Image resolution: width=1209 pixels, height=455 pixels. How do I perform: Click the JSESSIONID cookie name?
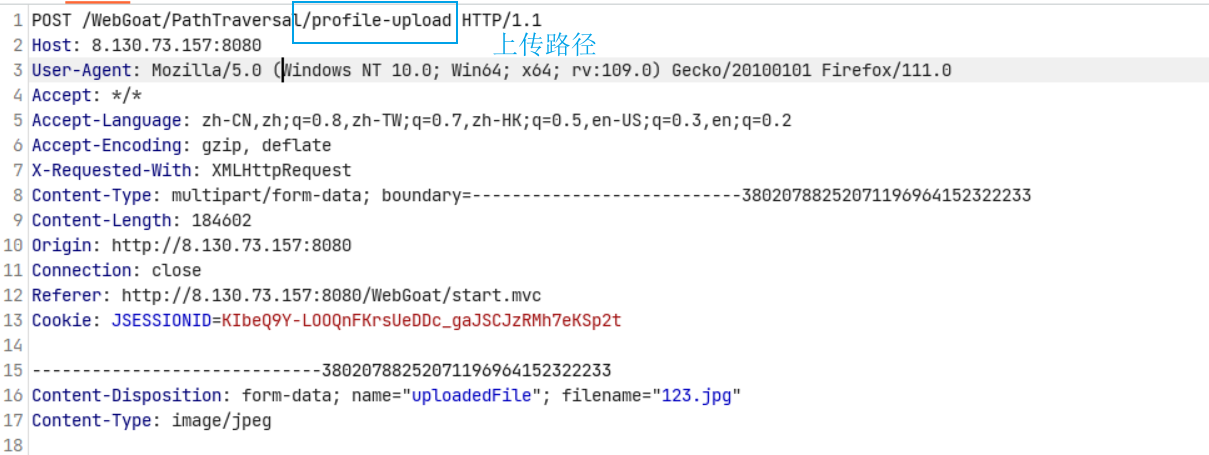[160, 320]
